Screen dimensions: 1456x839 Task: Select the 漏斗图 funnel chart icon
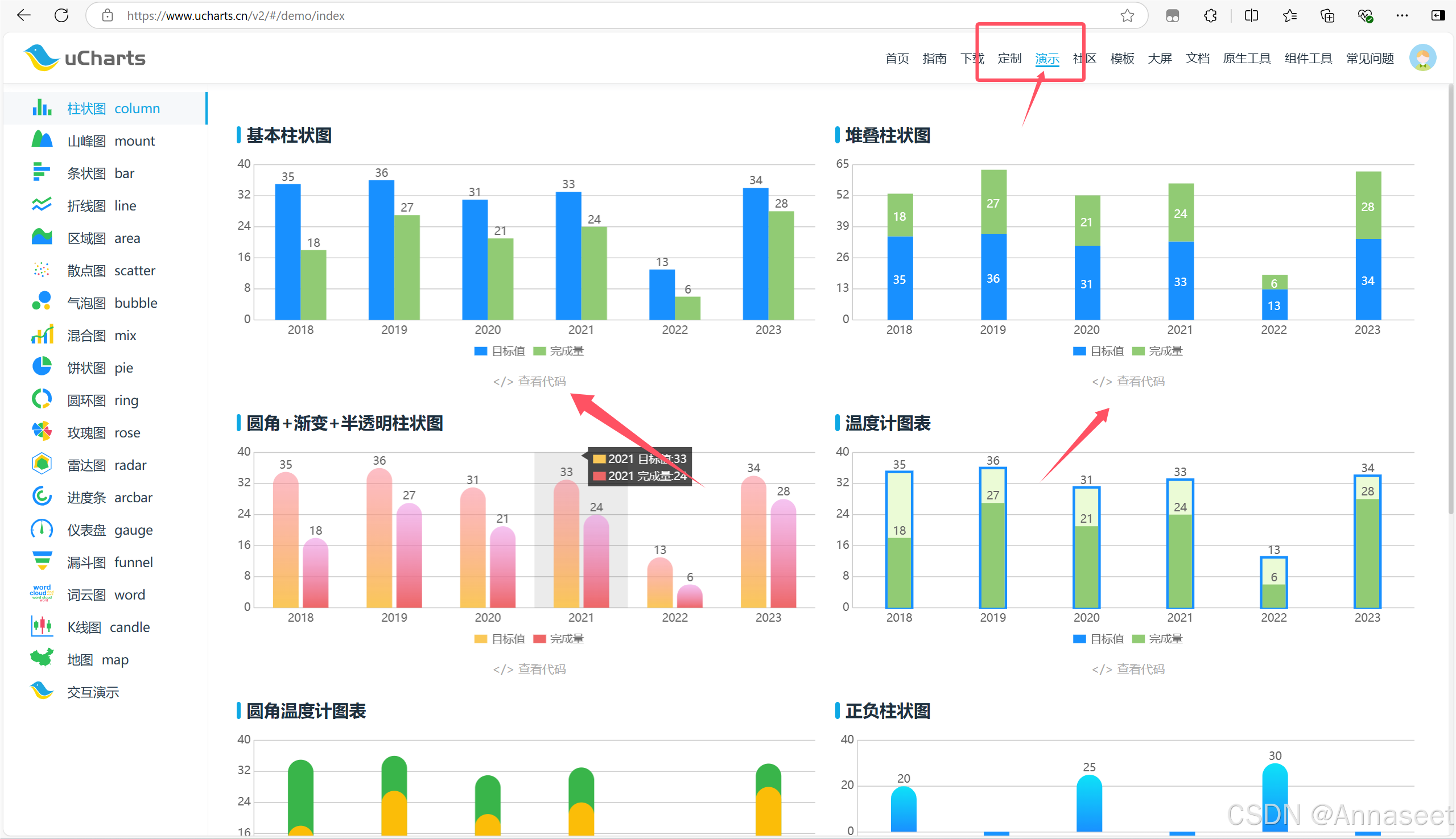[41, 562]
